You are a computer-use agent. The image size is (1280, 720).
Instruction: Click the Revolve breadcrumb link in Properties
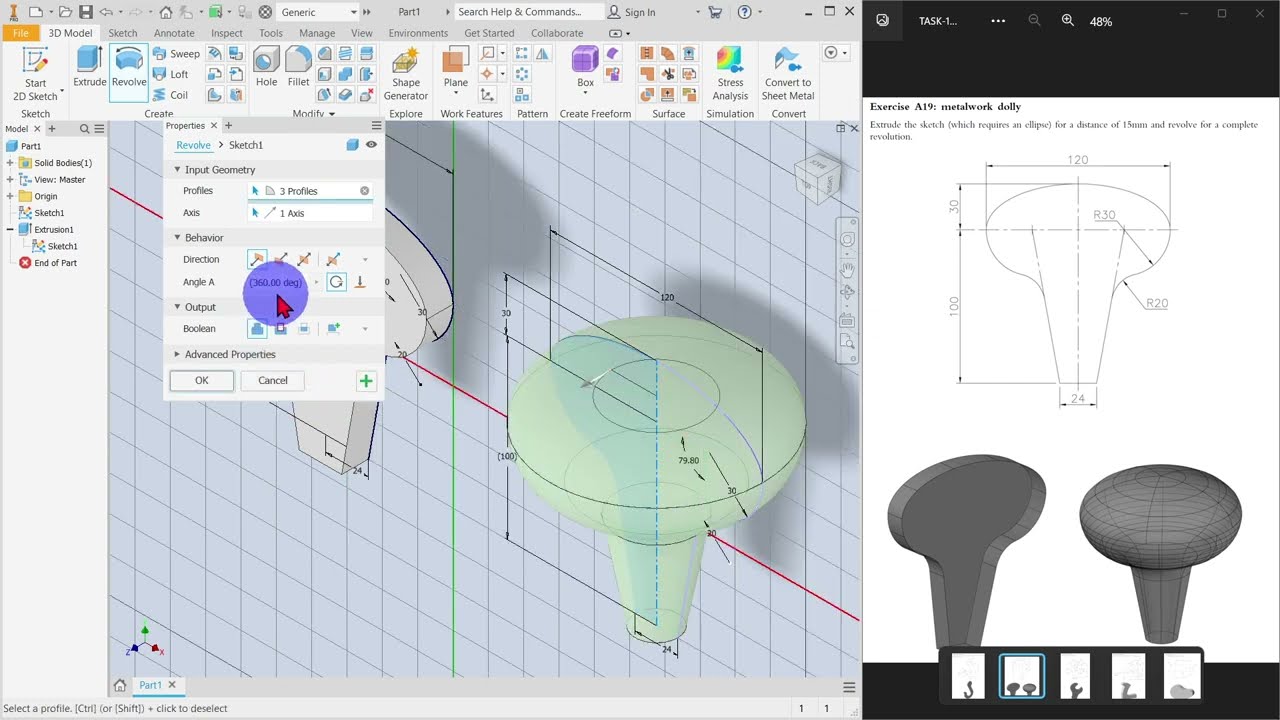[193, 145]
